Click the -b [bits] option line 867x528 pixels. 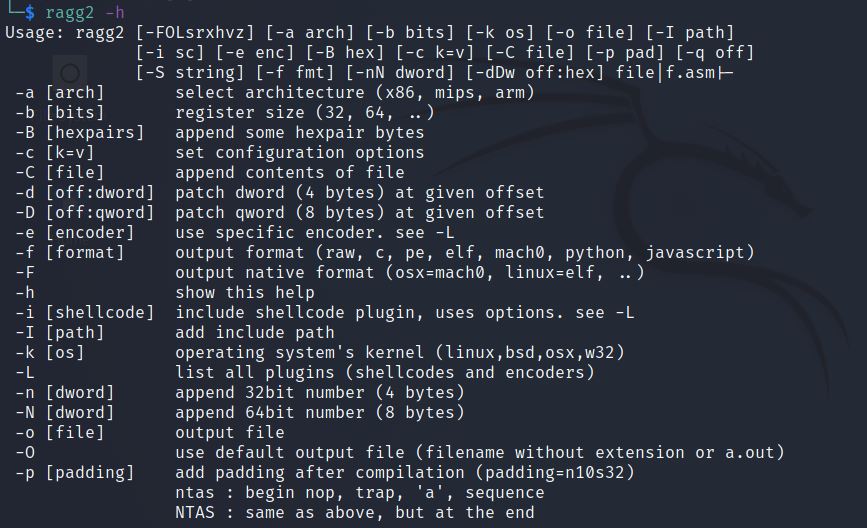pyautogui.click(x=60, y=113)
